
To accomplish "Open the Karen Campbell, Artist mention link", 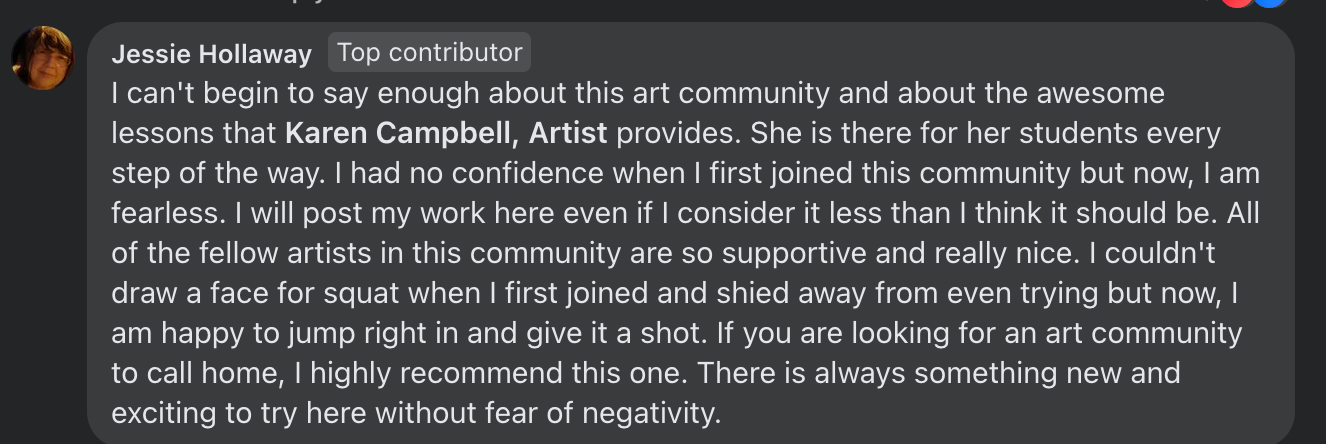I will coord(446,133).
